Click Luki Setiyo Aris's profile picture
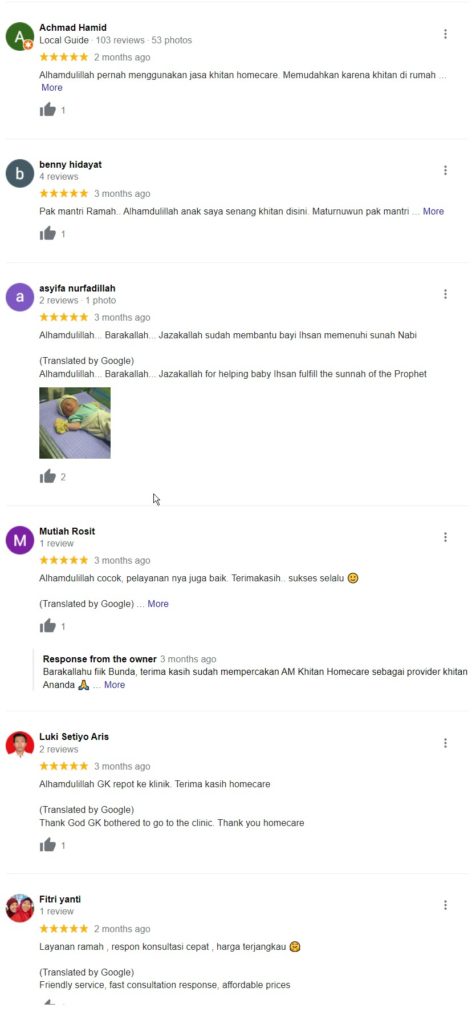Image resolution: width=476 pixels, height=1024 pixels. (20, 744)
